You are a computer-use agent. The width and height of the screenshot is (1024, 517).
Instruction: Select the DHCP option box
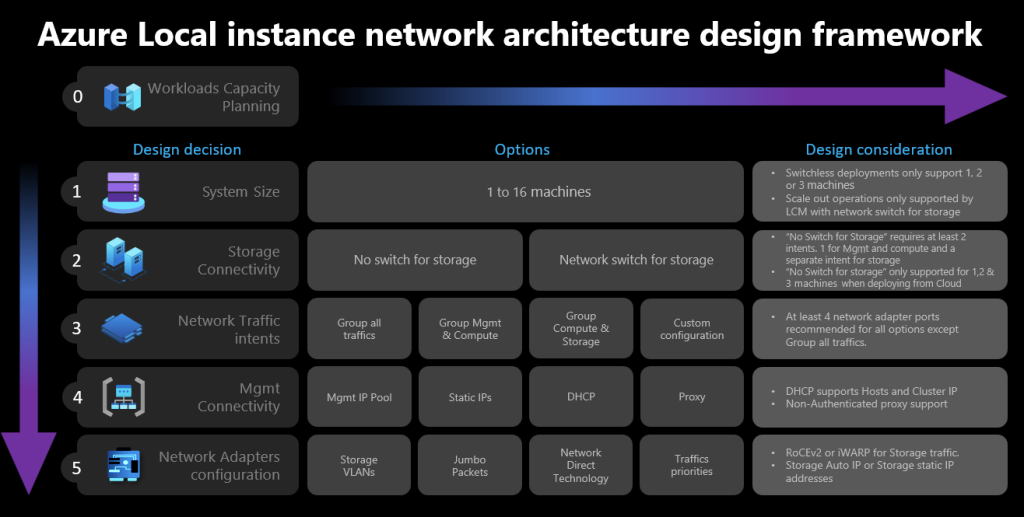click(581, 397)
